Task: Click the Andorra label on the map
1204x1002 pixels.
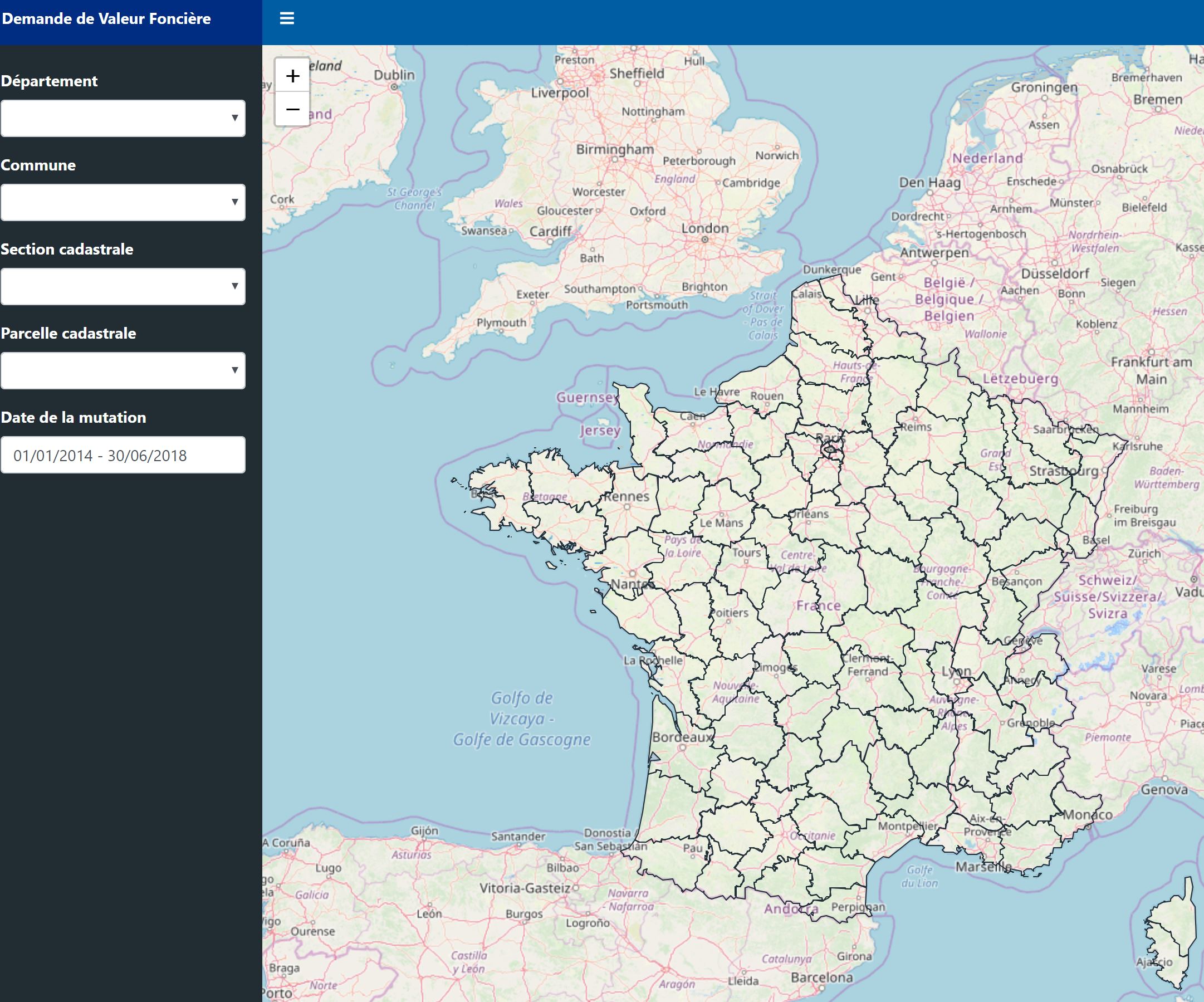Action: tap(791, 908)
